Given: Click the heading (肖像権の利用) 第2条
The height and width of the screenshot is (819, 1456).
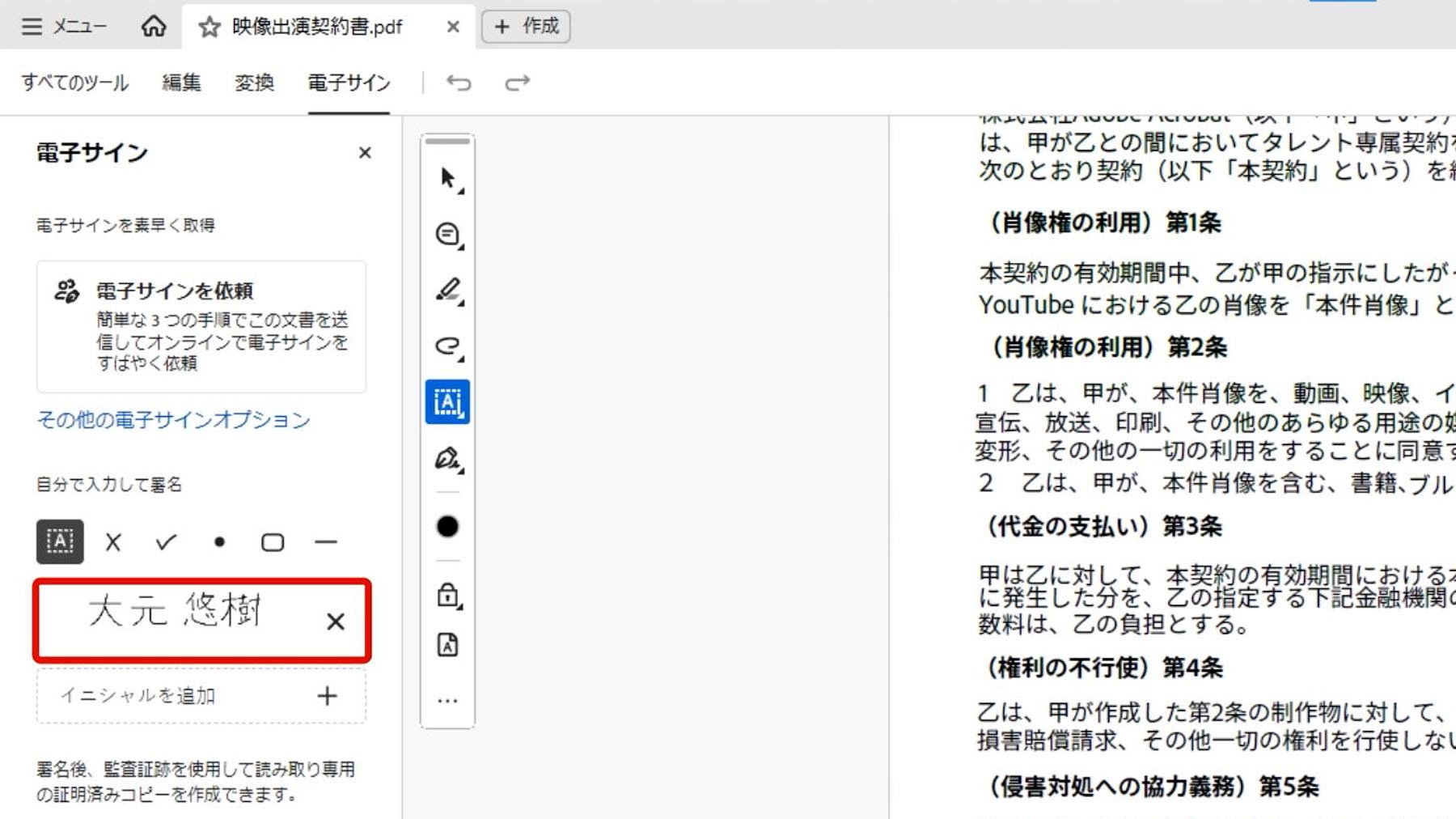Looking at the screenshot, I should click(x=1107, y=348).
